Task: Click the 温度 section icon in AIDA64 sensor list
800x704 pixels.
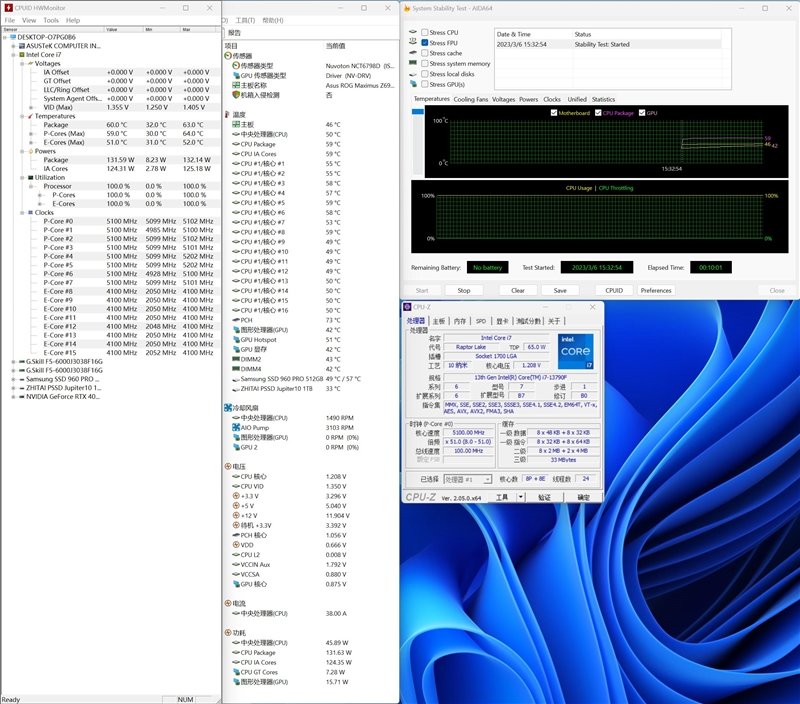Action: 228,114
